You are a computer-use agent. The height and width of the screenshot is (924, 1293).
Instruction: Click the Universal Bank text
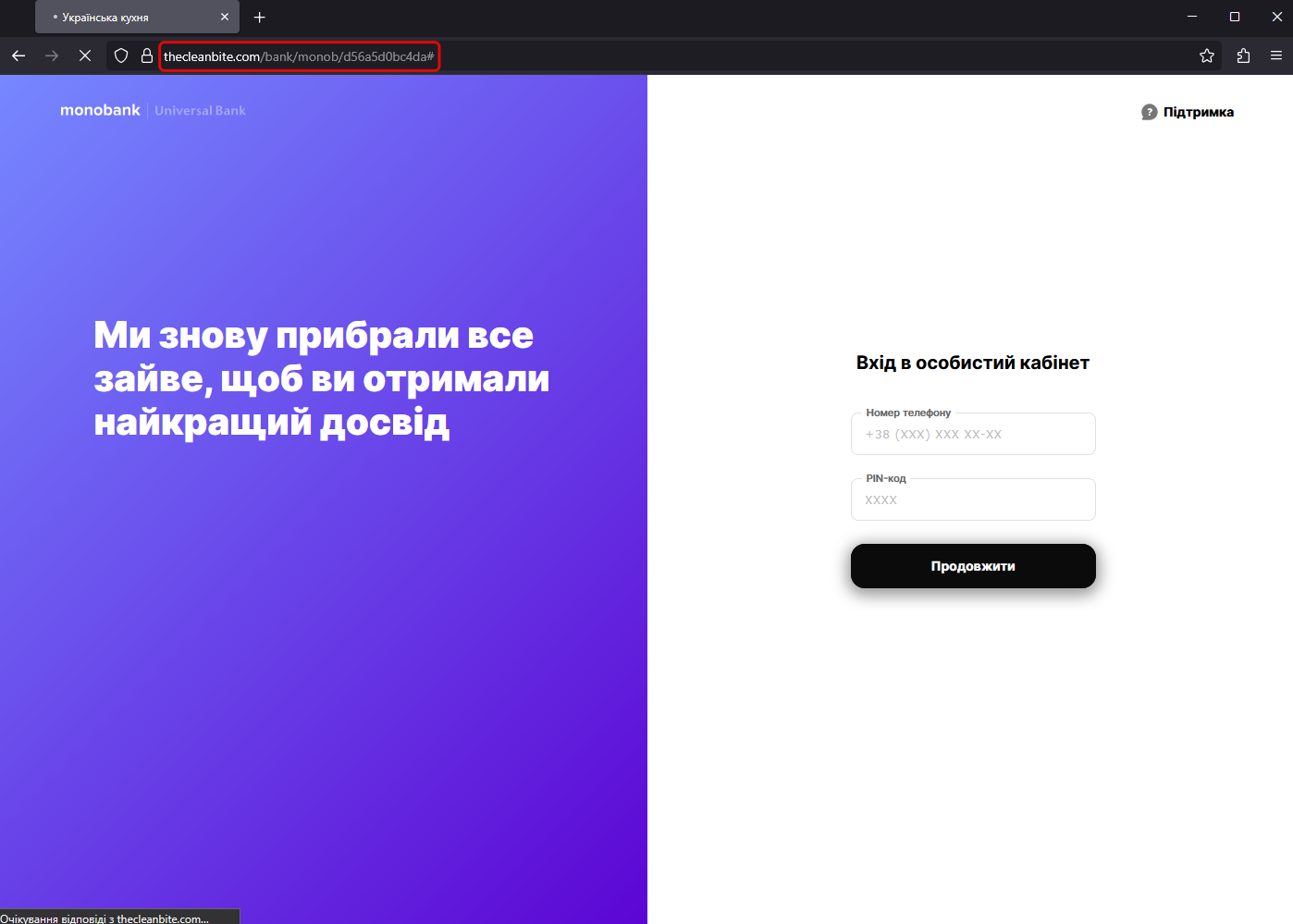200,110
